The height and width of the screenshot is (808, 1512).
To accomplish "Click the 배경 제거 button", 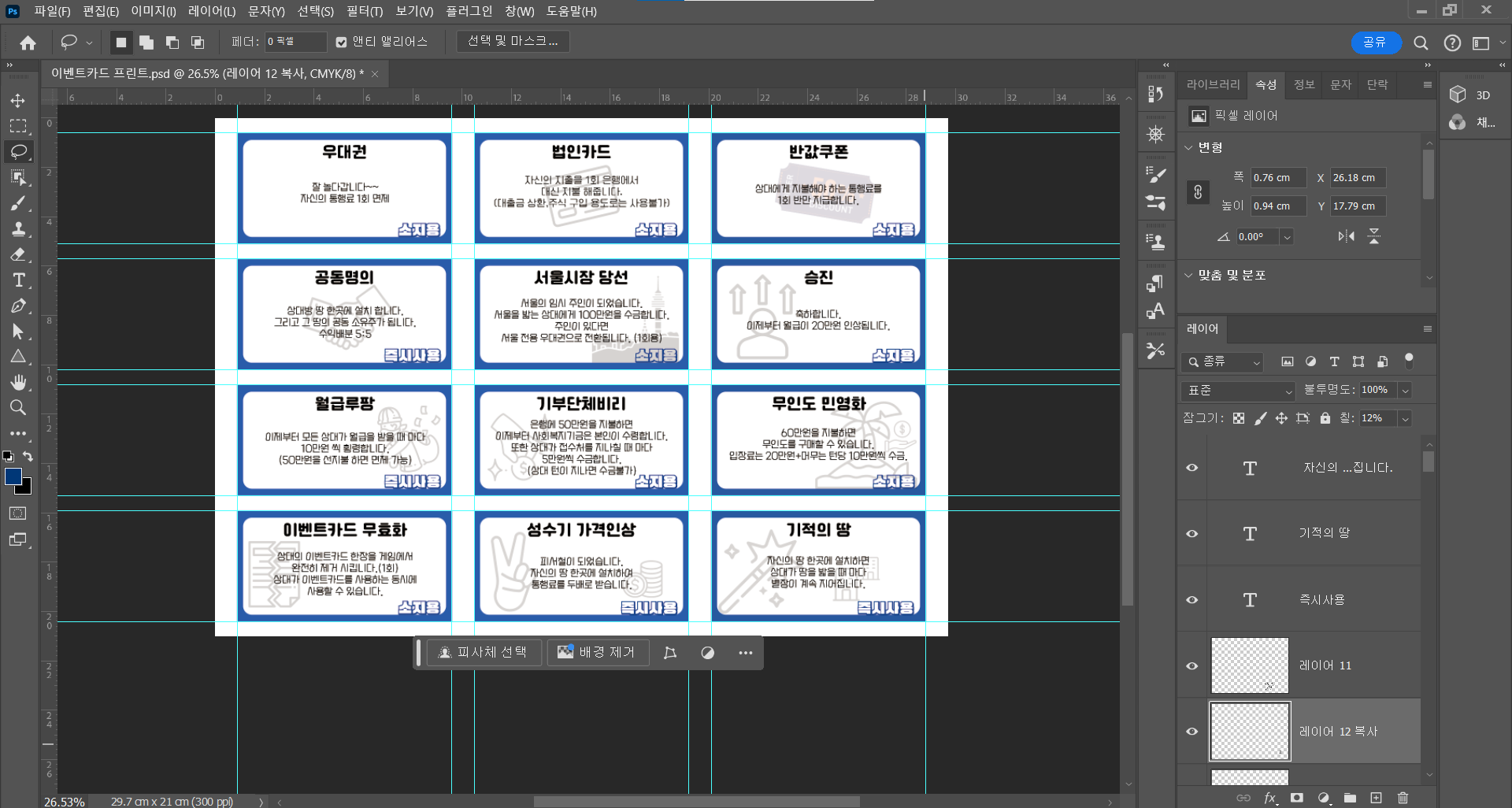I will (598, 652).
